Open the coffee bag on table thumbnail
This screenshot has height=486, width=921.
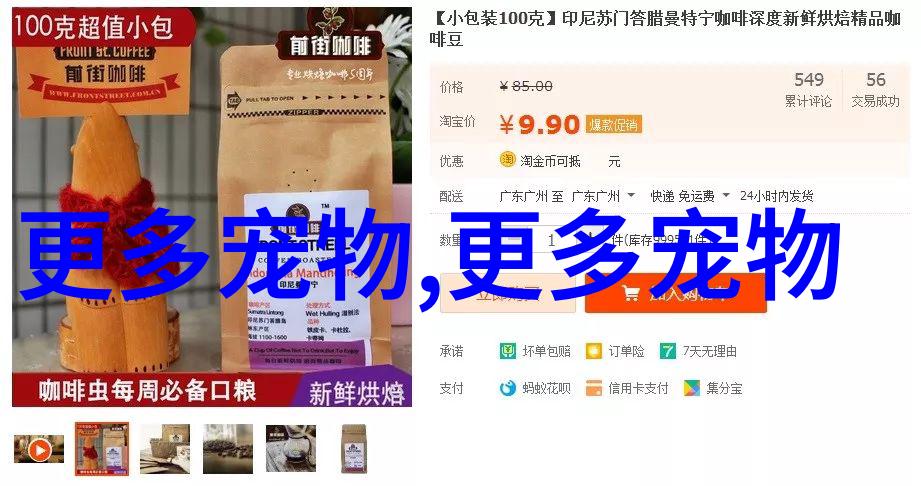[x=165, y=449]
